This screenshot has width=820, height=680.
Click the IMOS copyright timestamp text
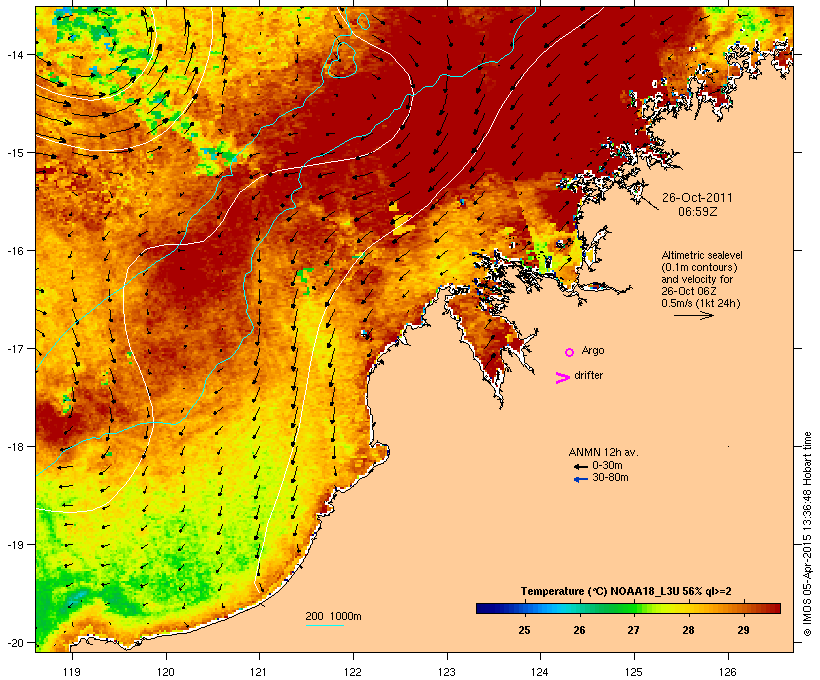click(x=807, y=534)
